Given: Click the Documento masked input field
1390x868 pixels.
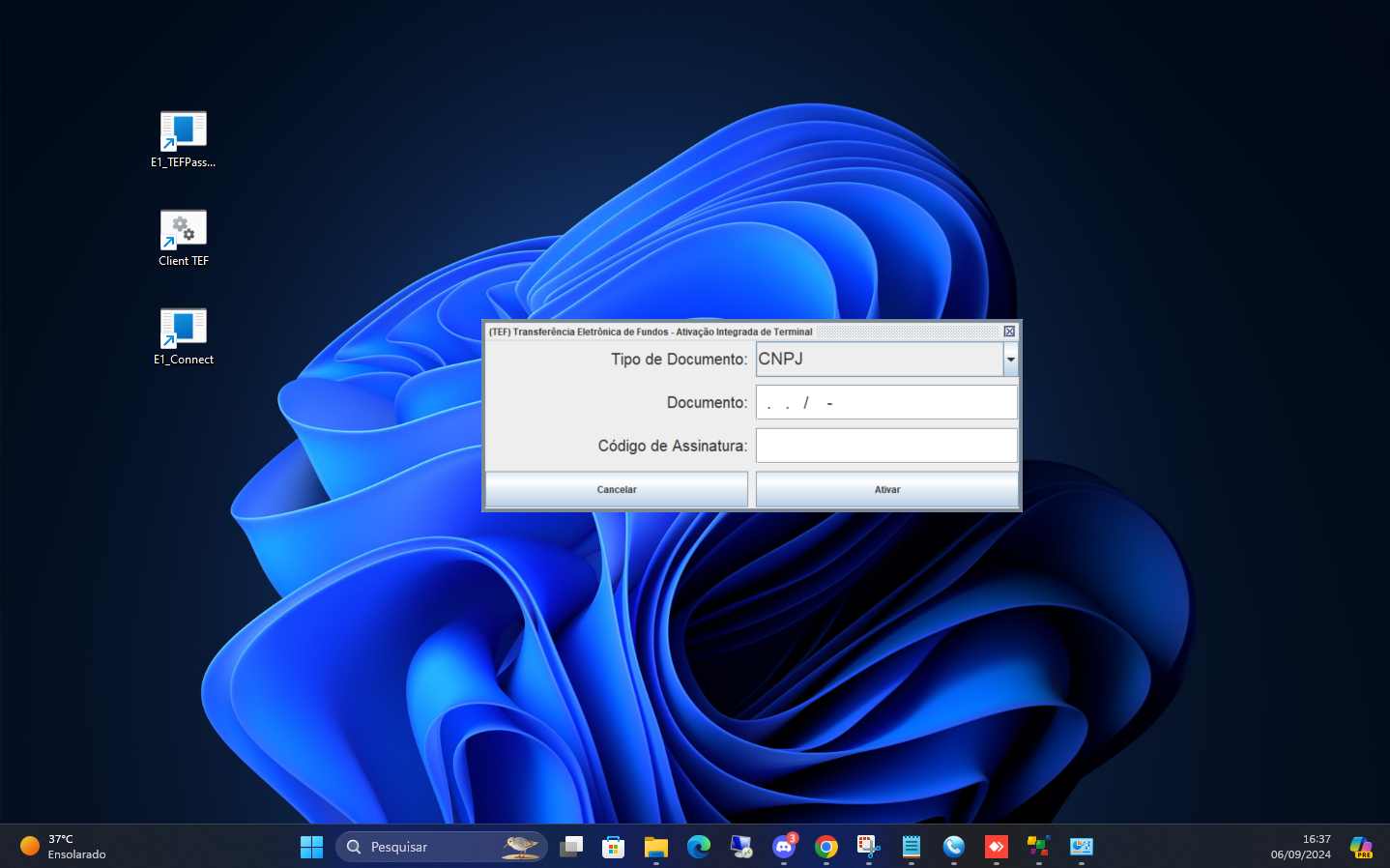Looking at the screenshot, I should click(886, 402).
